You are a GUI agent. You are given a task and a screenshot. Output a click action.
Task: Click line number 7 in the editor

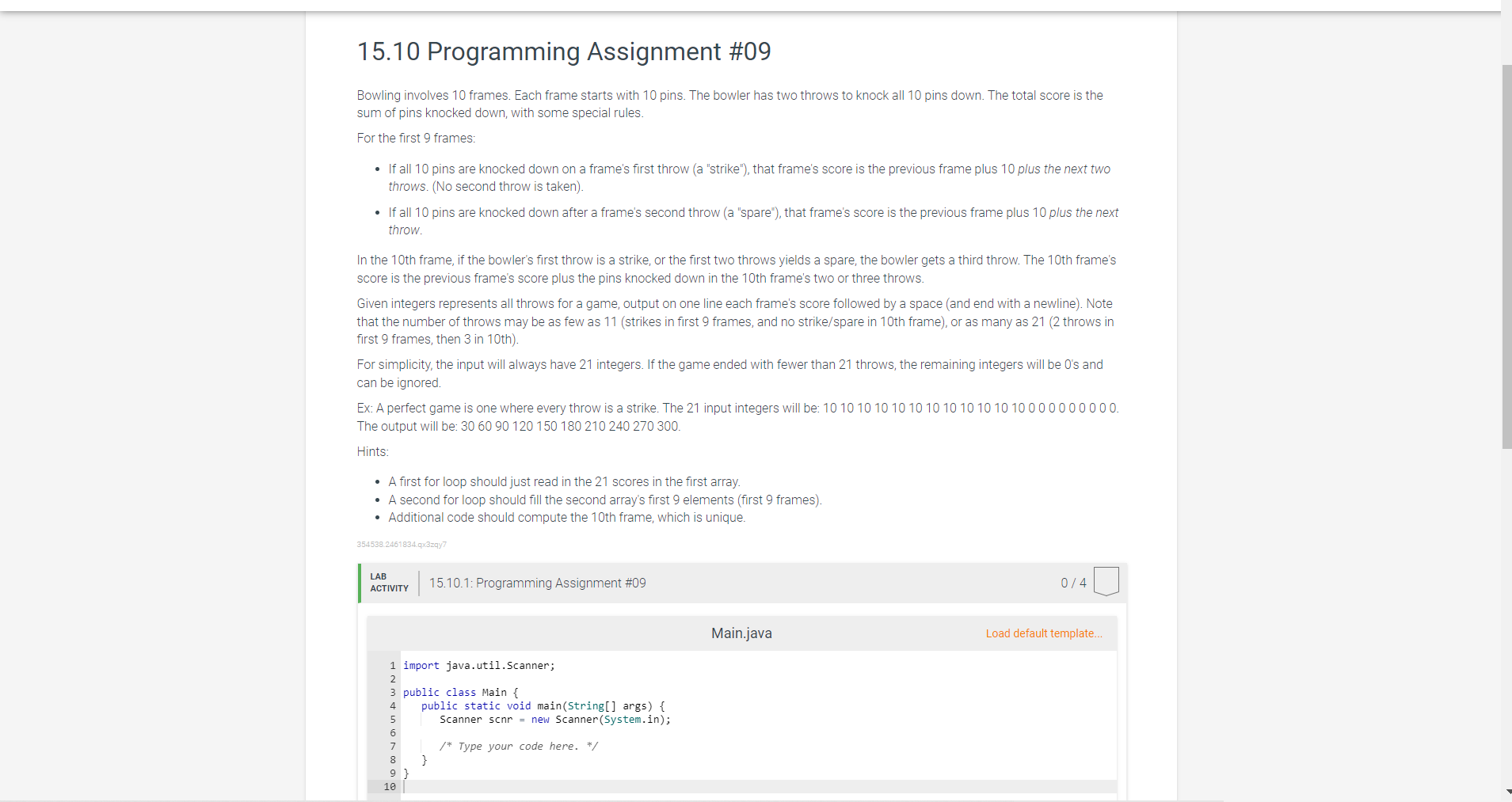392,746
